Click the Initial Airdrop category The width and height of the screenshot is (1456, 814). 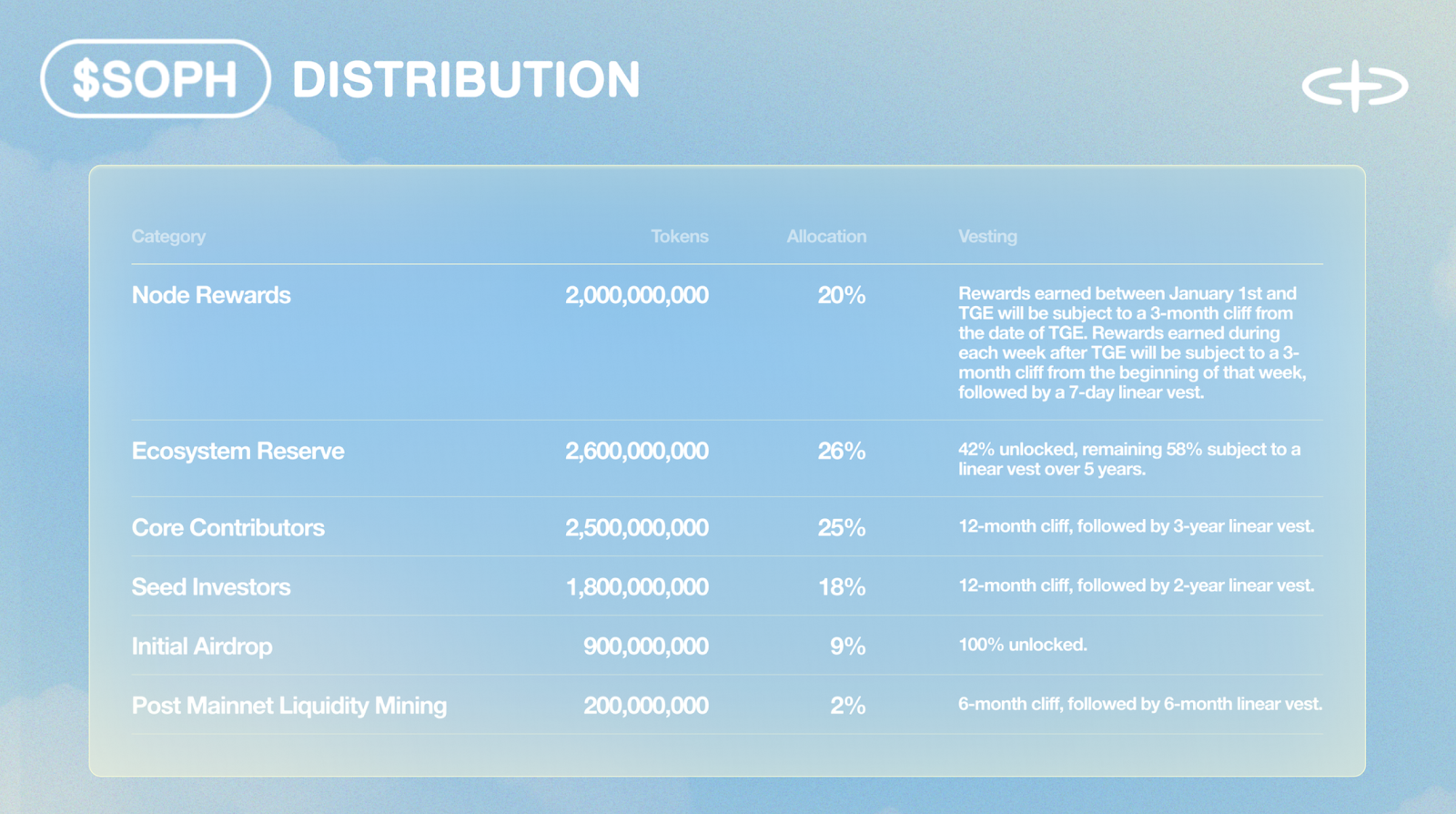pos(202,646)
